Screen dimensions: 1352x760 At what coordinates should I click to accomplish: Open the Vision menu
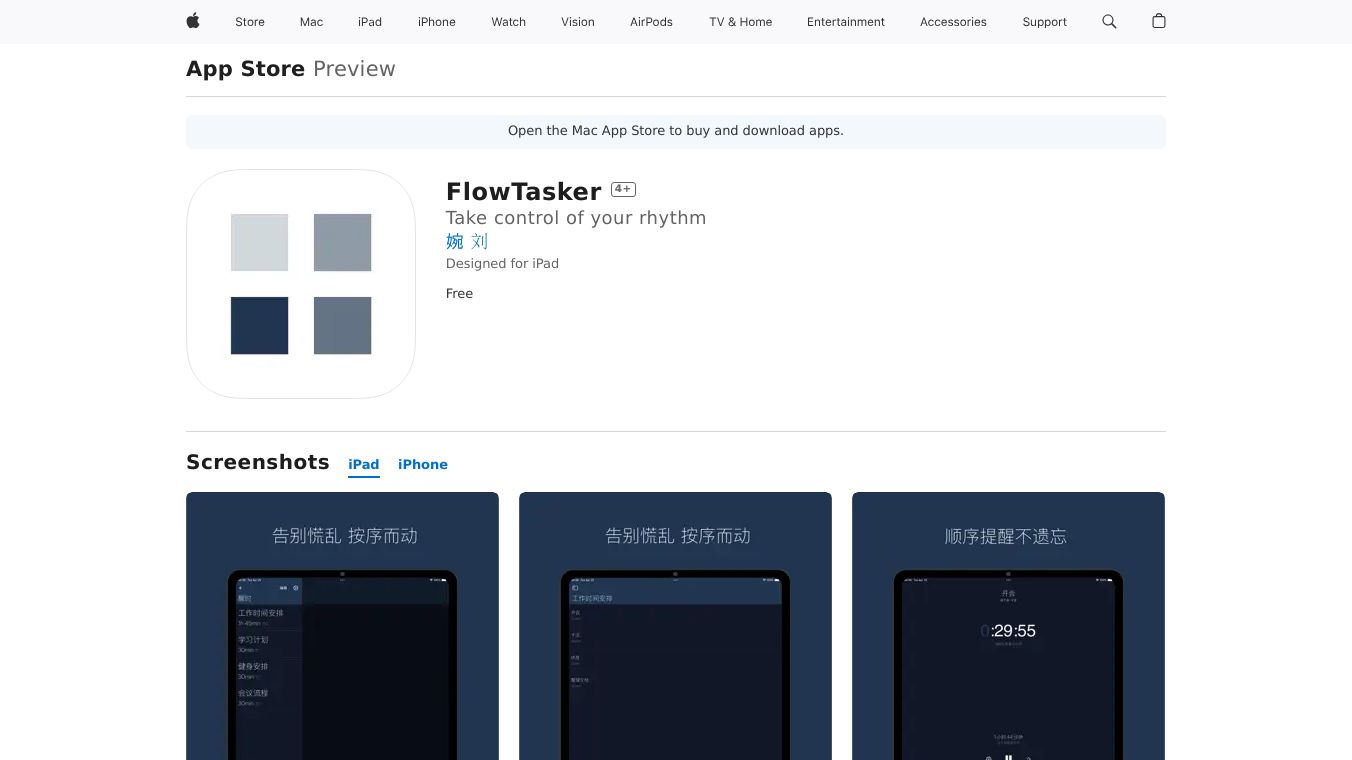tap(578, 22)
